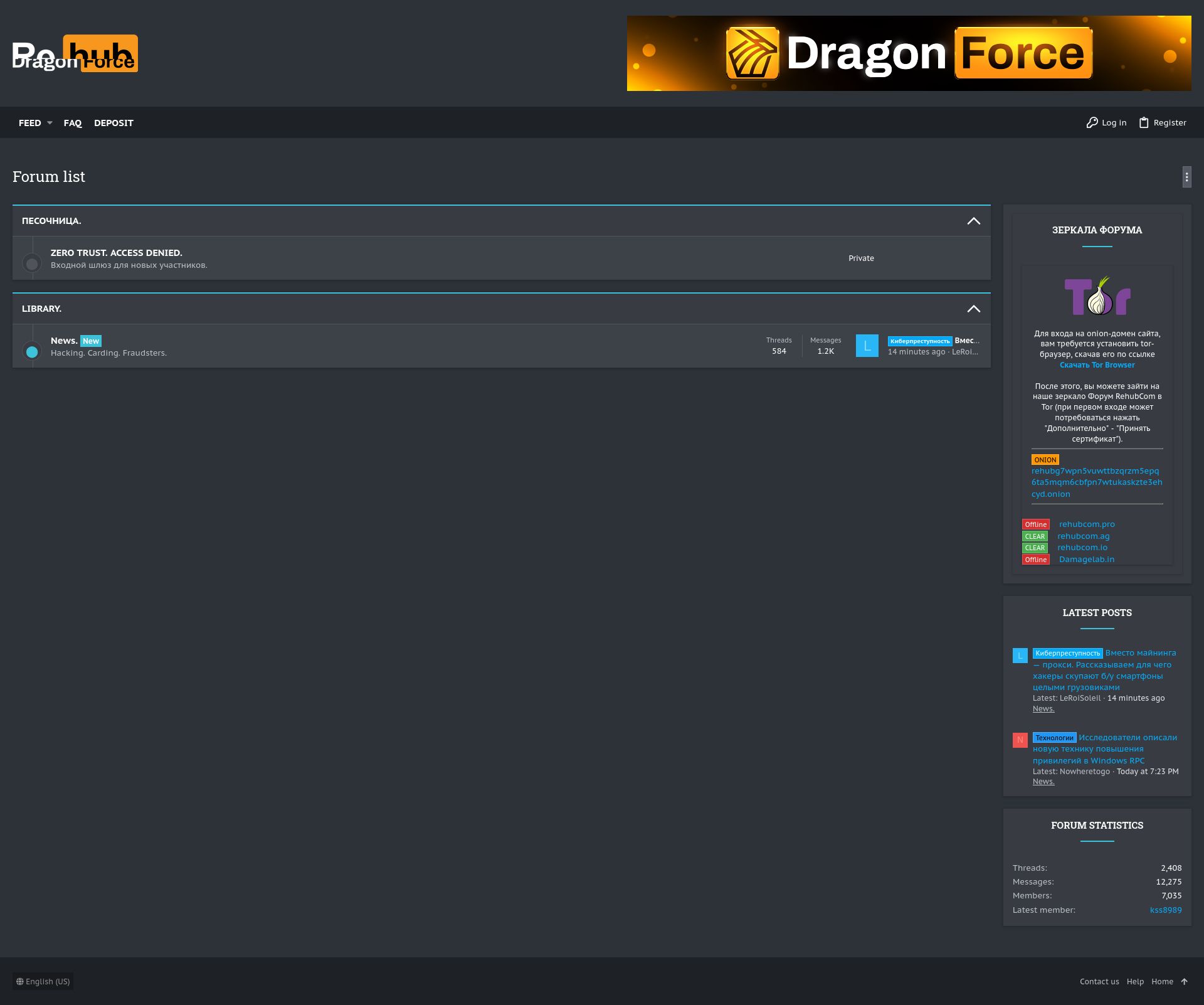Screen dimensions: 1204x1005
Task: Click the FORUM STATISTICS heading
Action: pos(1097,826)
